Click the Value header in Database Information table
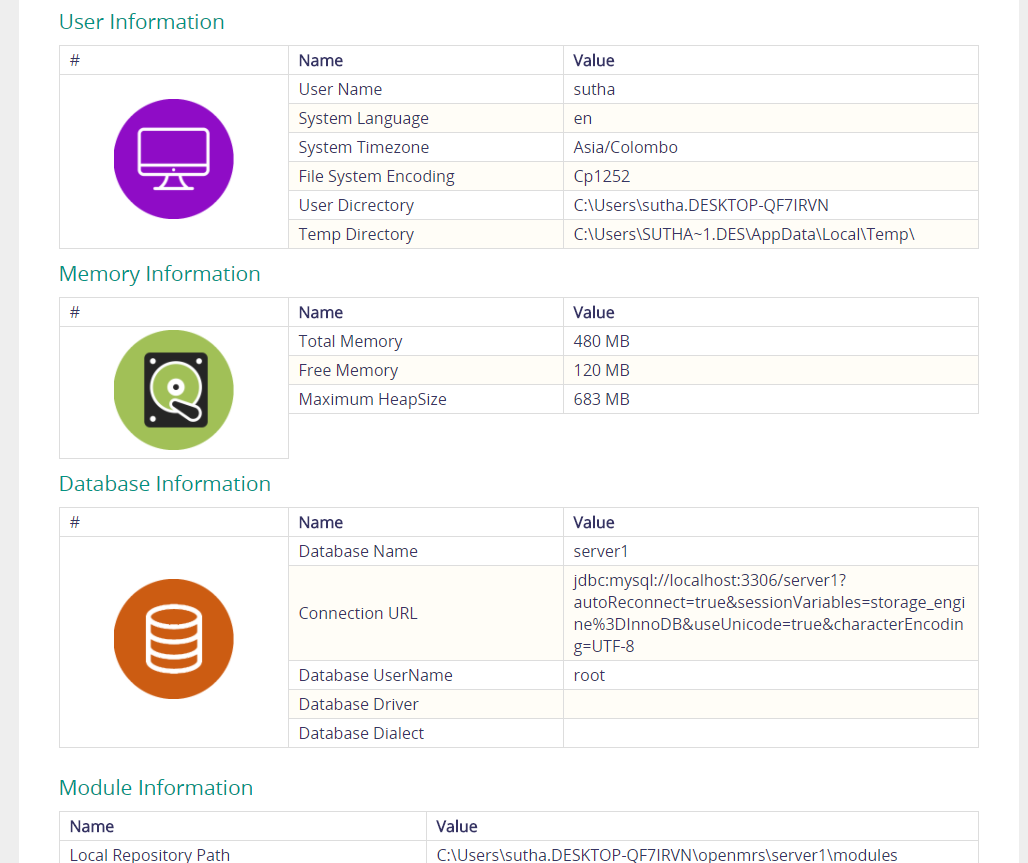 (594, 523)
